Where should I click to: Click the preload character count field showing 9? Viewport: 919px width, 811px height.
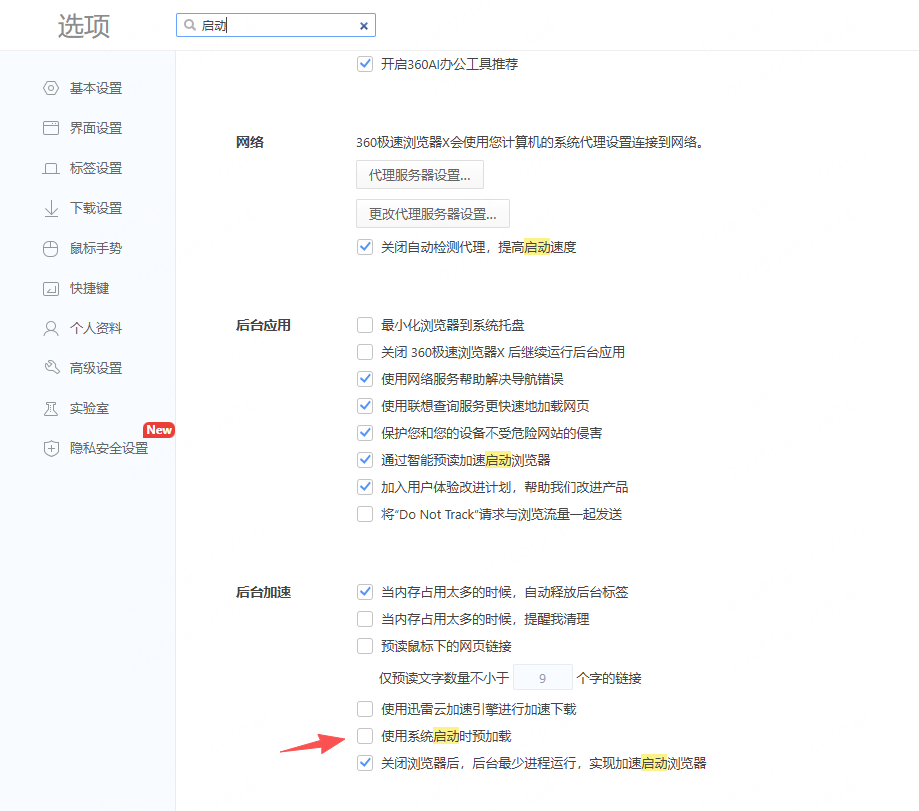[542, 678]
